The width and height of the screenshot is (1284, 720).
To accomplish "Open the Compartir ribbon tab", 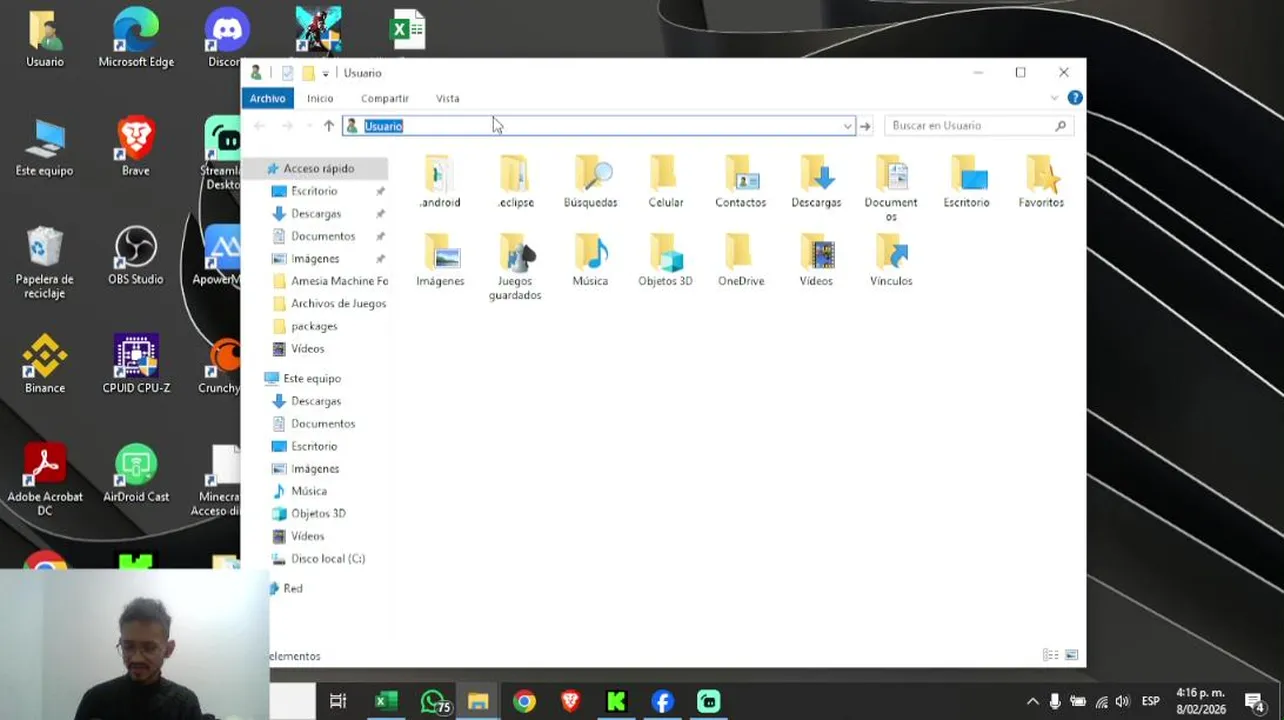I will click(x=385, y=98).
